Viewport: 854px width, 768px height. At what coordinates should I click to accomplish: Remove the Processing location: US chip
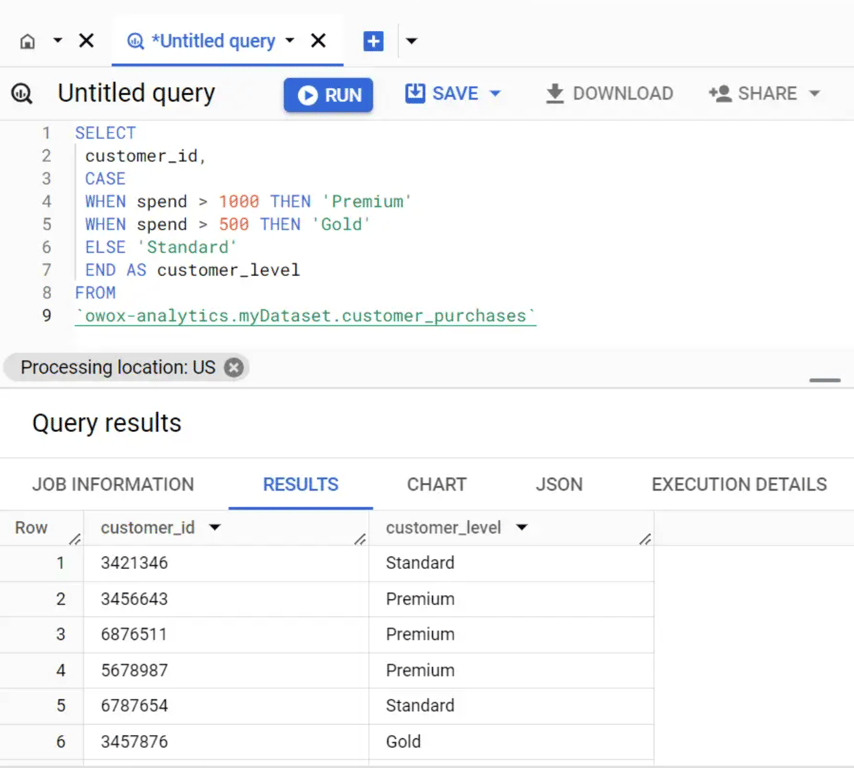(234, 367)
